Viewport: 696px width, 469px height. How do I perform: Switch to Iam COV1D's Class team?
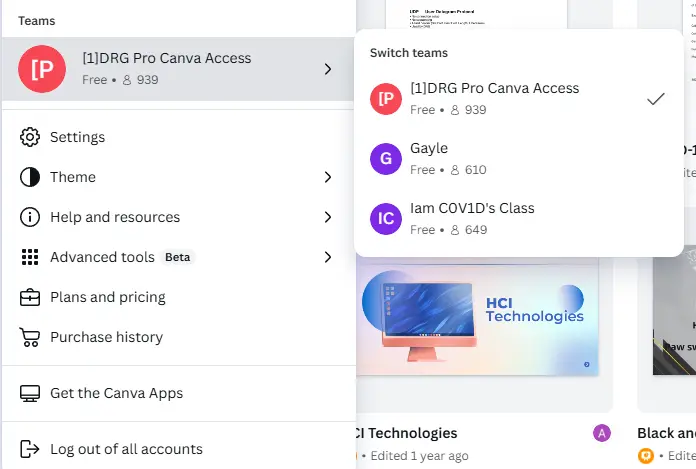tap(518, 219)
